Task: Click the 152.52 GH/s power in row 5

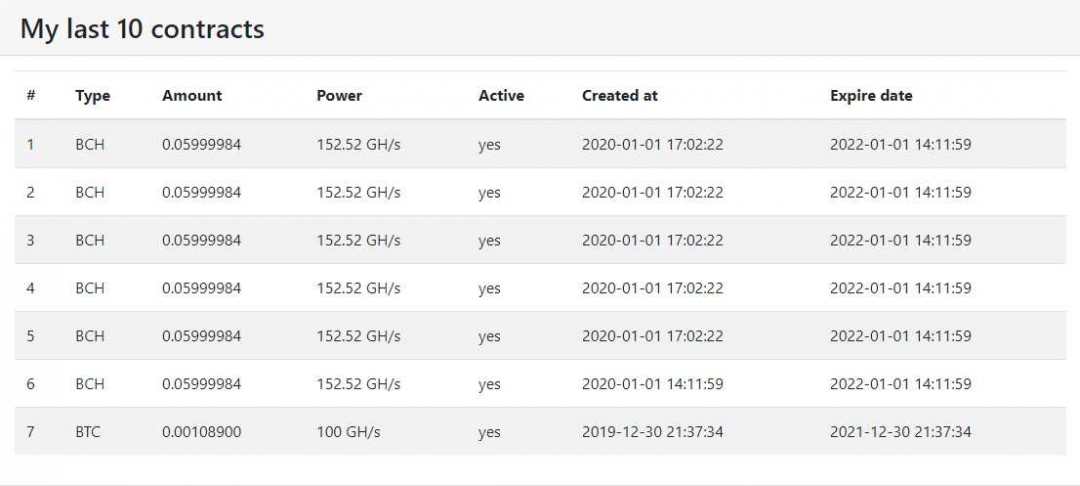Action: (x=358, y=336)
